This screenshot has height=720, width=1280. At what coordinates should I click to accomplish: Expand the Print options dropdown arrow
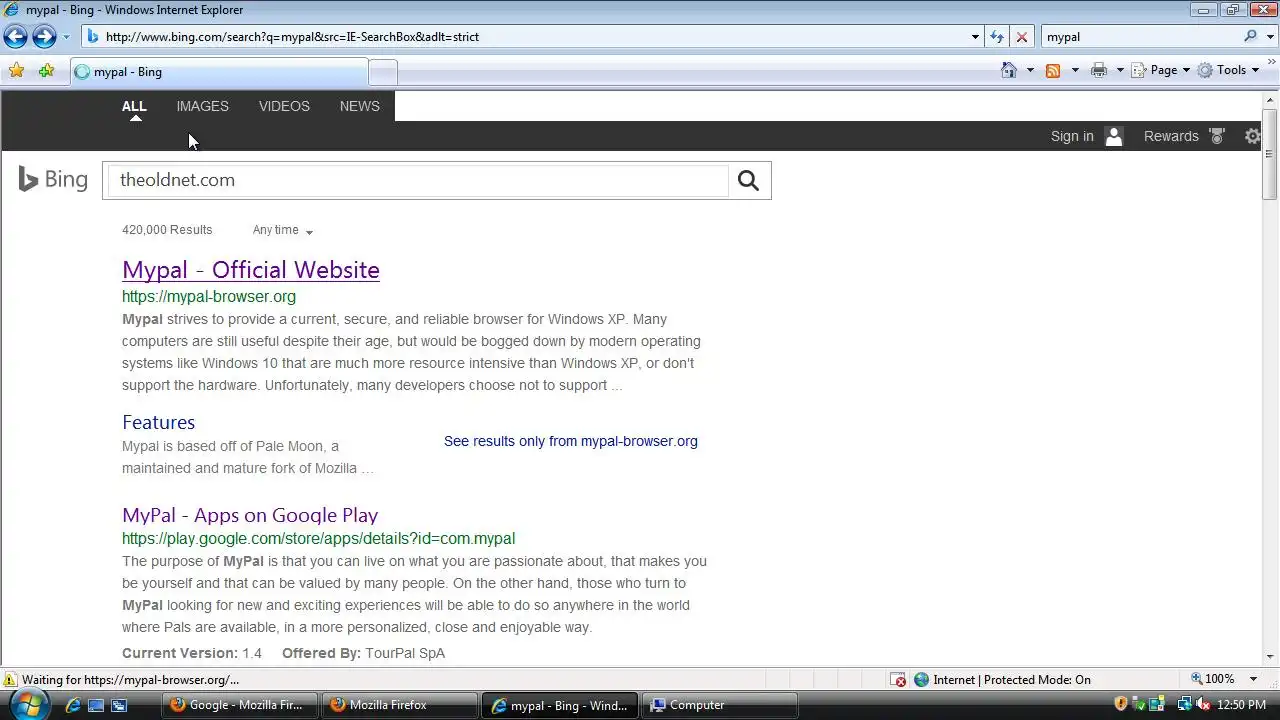1120,70
